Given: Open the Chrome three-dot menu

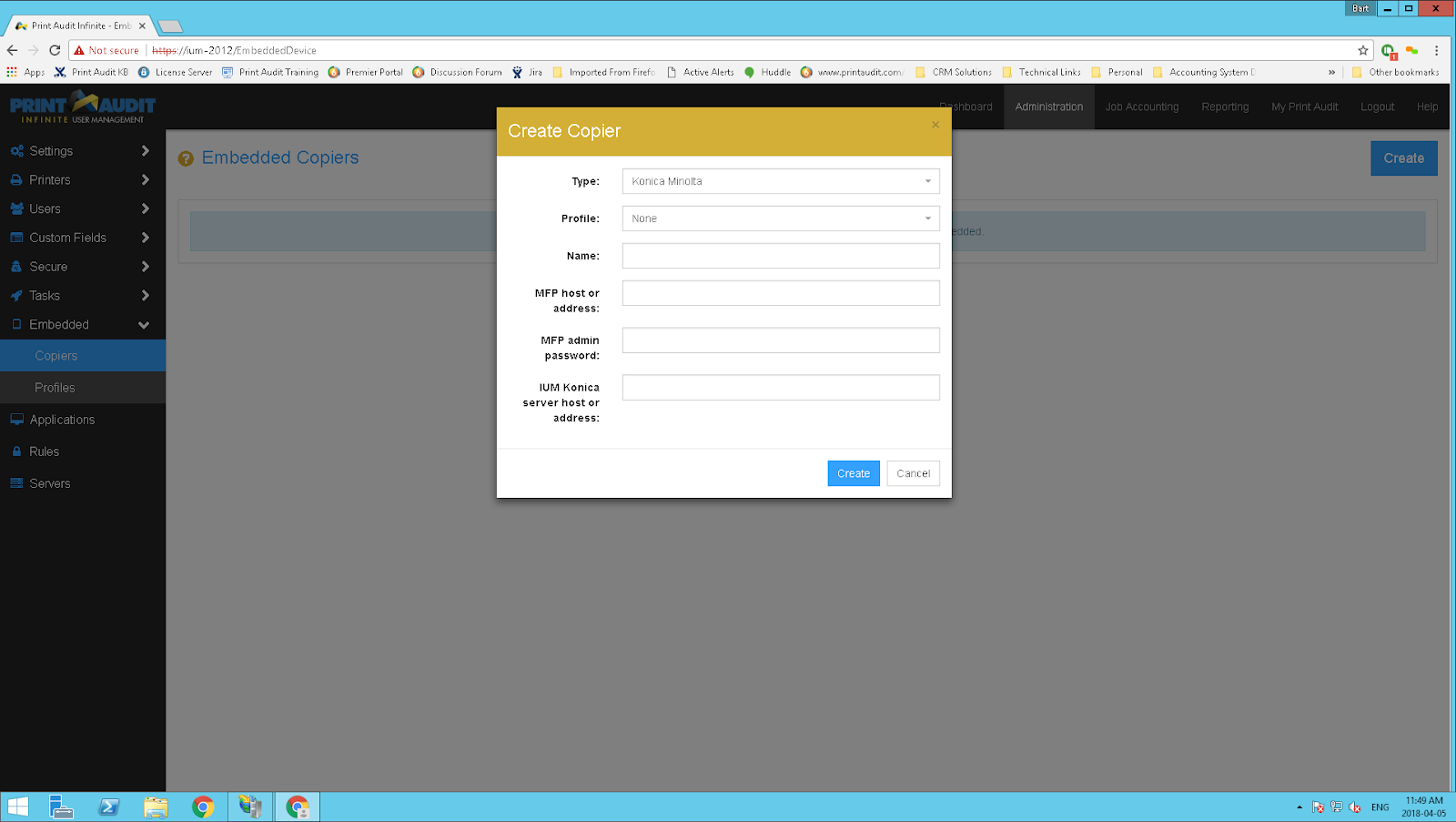Looking at the screenshot, I should (x=1437, y=50).
